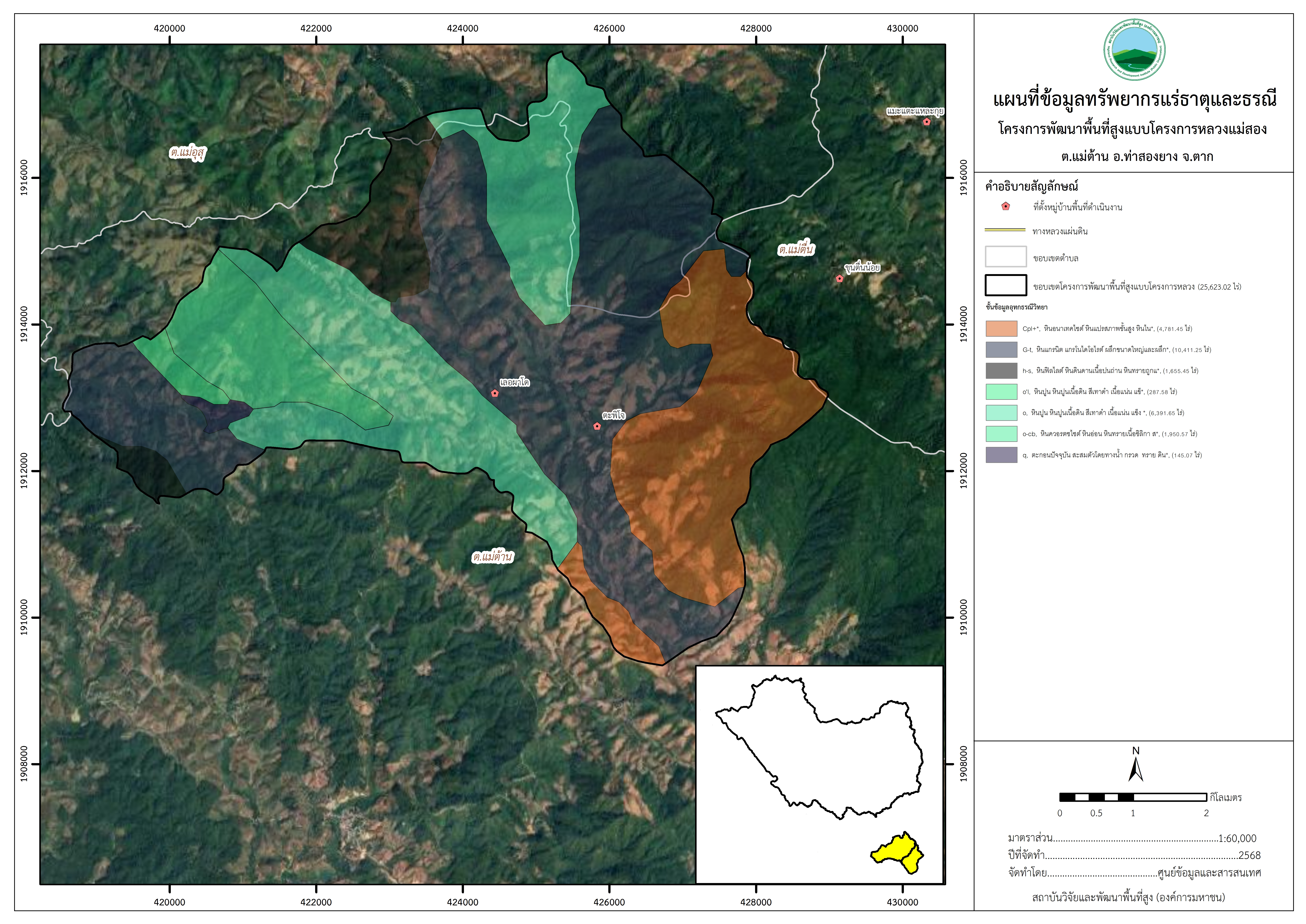Viewport: 1306px width, 924px height.
Task: Click the 426000 easting label on the bottom axis
Action: 609,902
